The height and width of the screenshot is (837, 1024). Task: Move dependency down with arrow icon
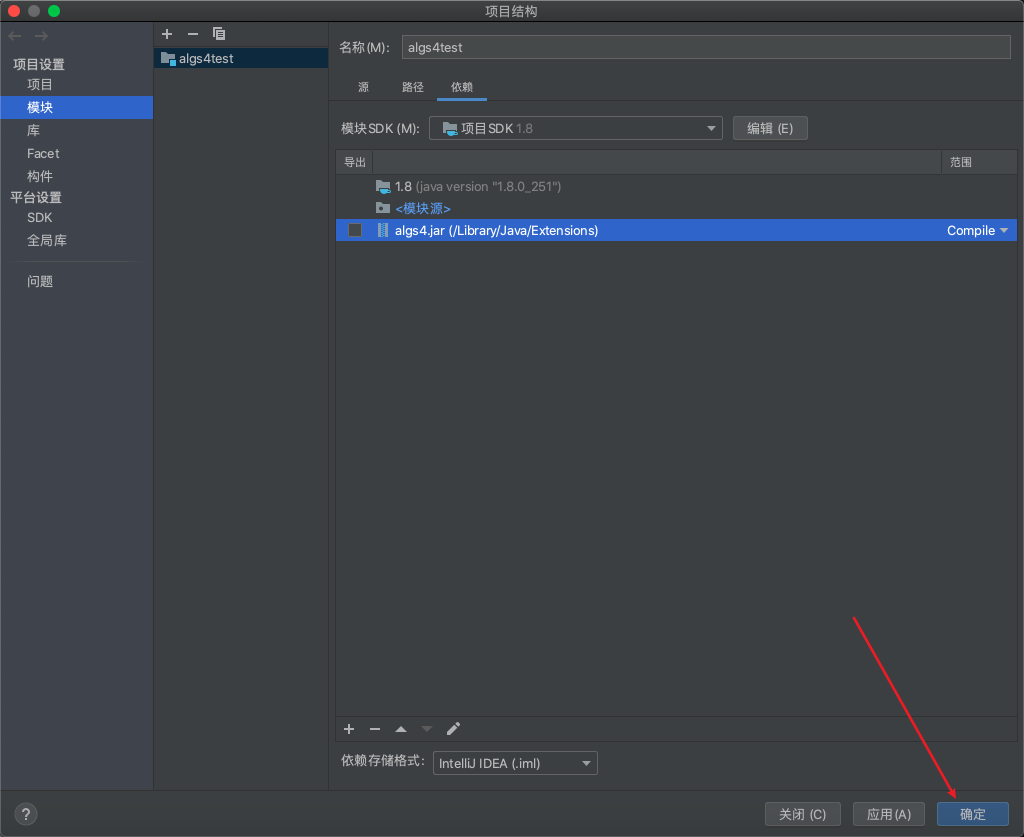pos(426,729)
